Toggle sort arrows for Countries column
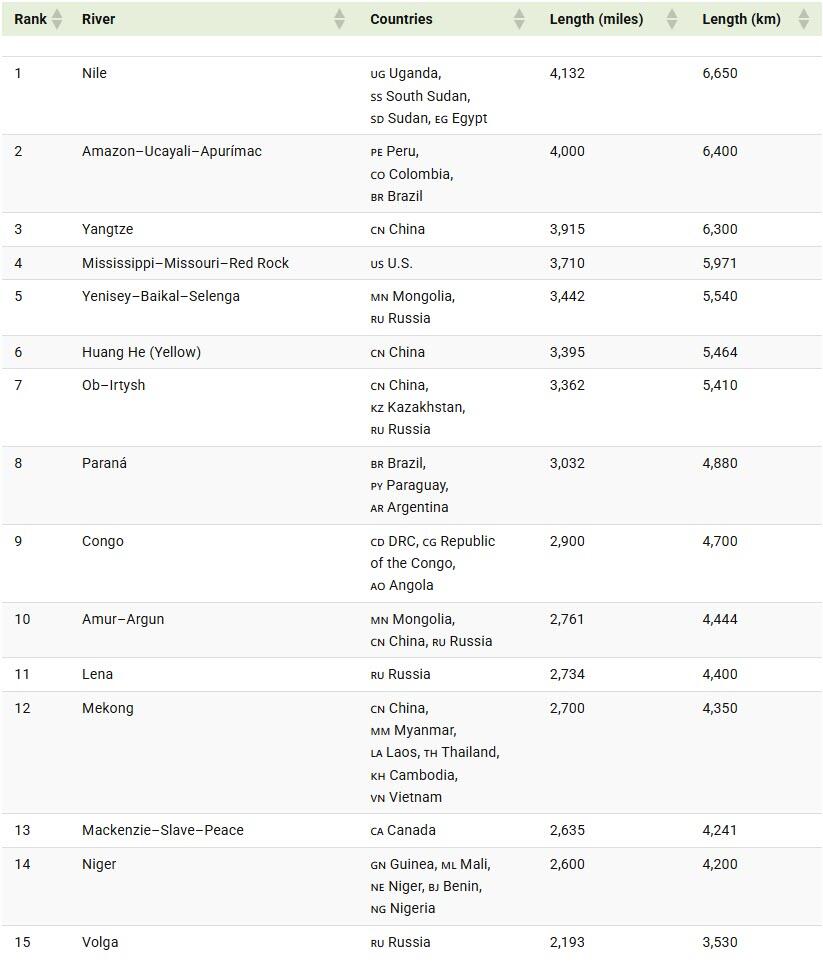Viewport: 823px width, 966px height. (x=519, y=19)
